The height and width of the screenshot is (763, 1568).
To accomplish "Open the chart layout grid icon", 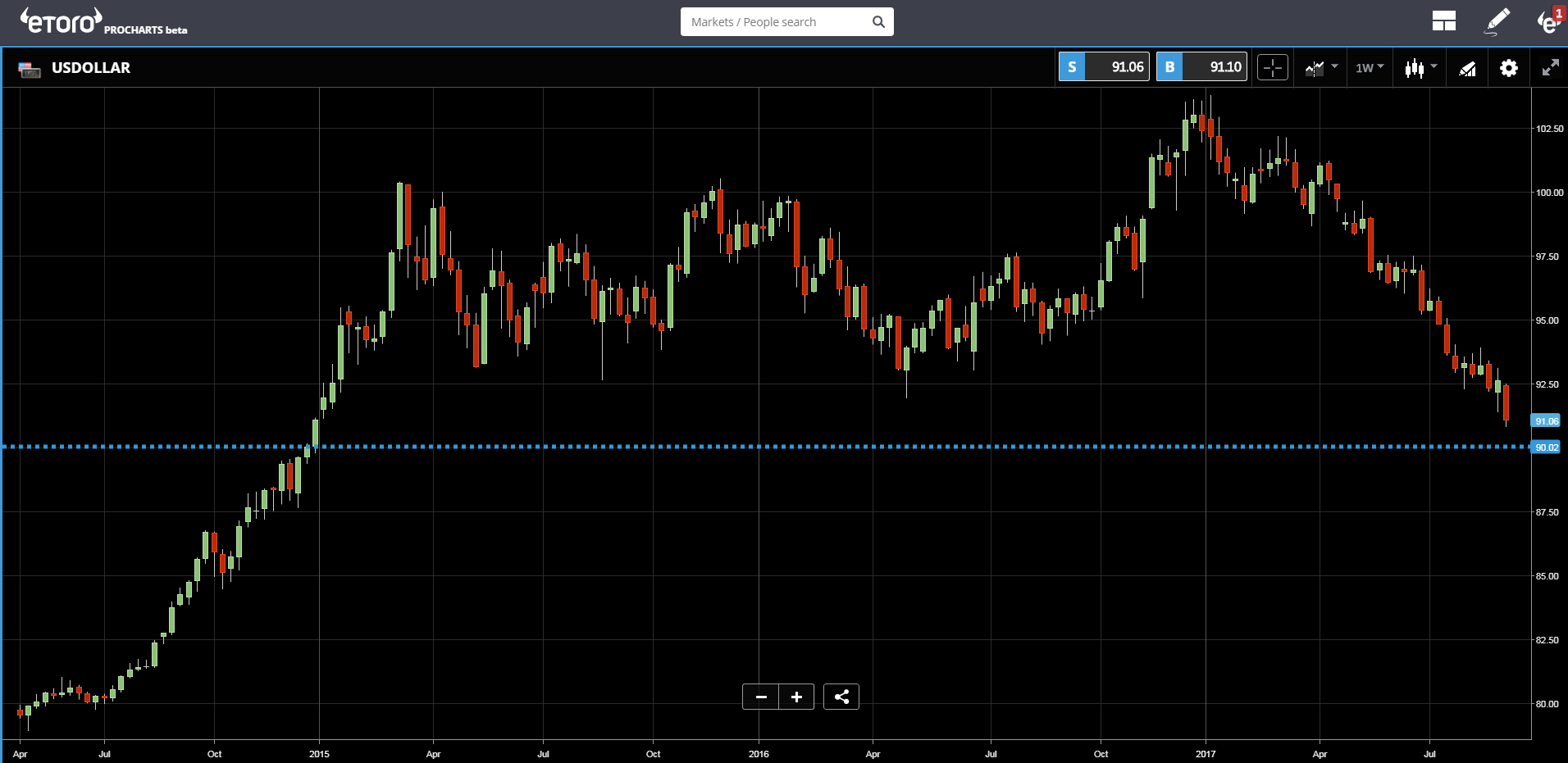I will pyautogui.click(x=1443, y=22).
